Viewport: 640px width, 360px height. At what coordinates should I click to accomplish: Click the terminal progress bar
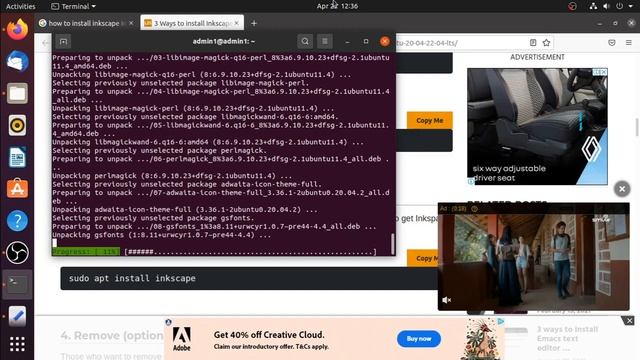214,252
